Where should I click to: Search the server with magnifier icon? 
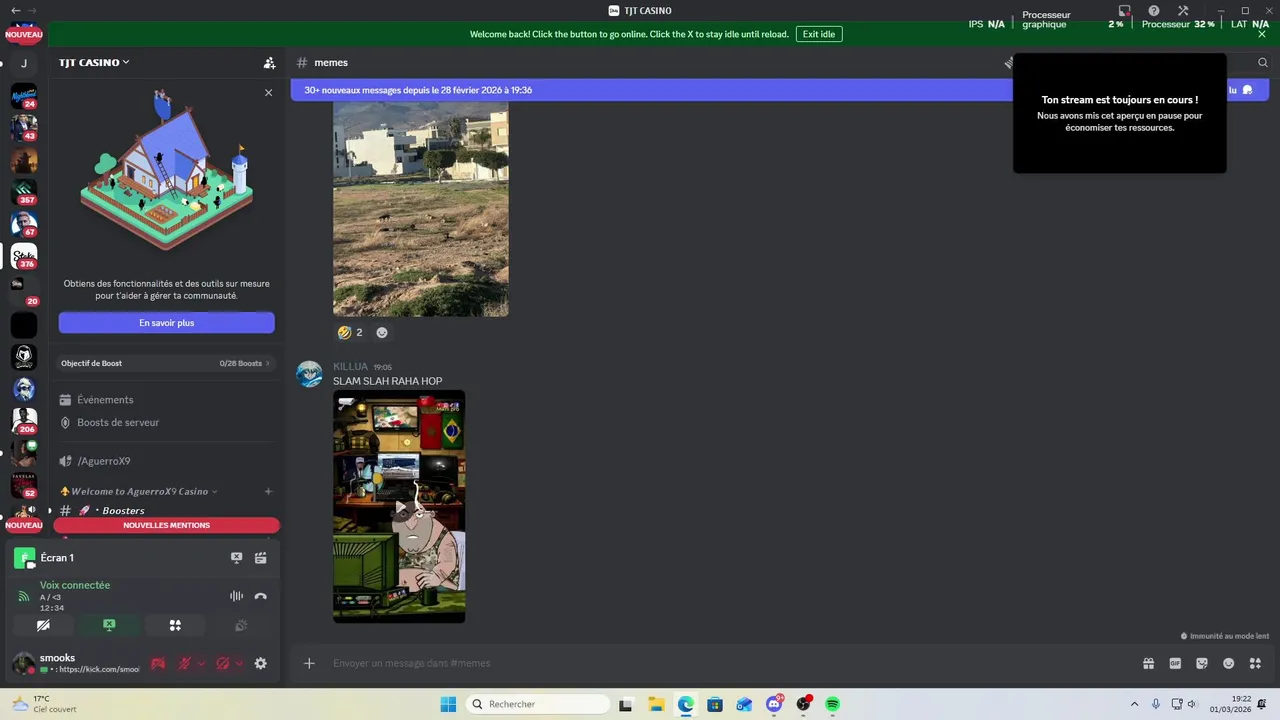pos(1263,62)
